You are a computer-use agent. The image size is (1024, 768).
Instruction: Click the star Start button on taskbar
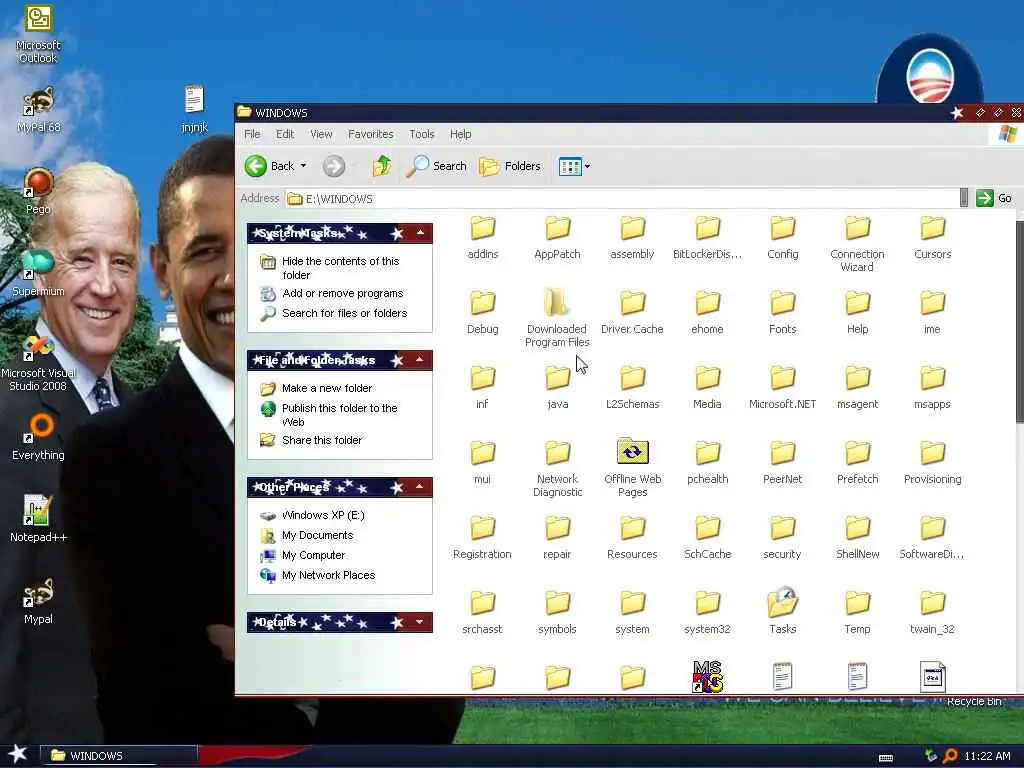click(x=18, y=754)
